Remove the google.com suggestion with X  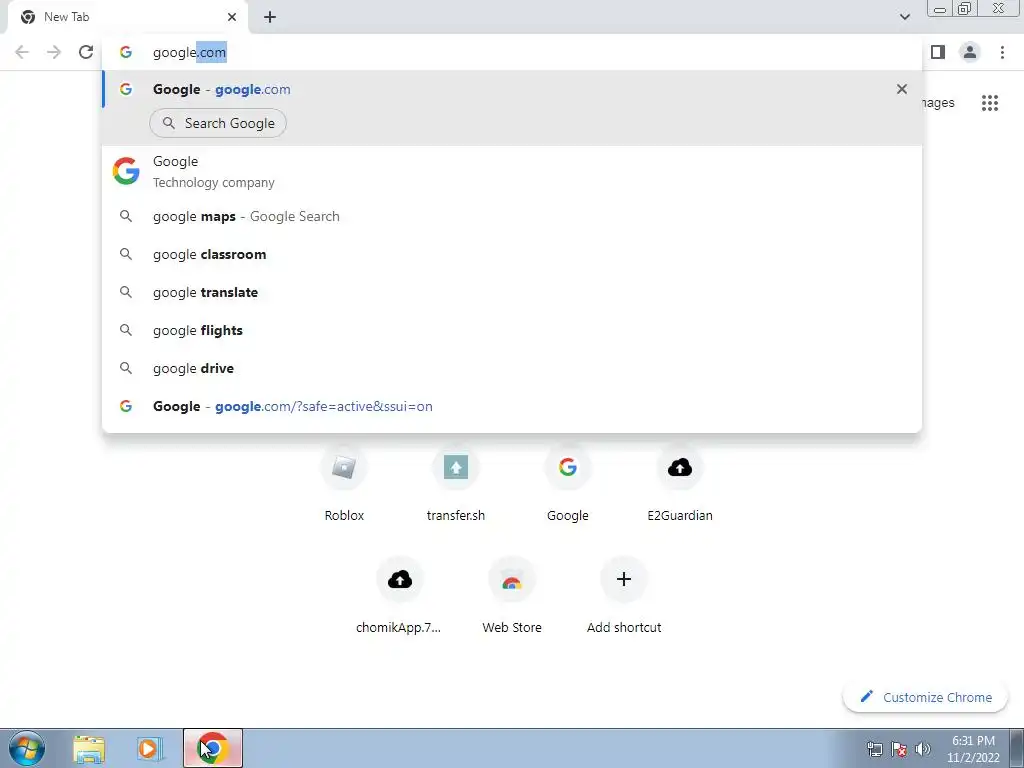902,89
